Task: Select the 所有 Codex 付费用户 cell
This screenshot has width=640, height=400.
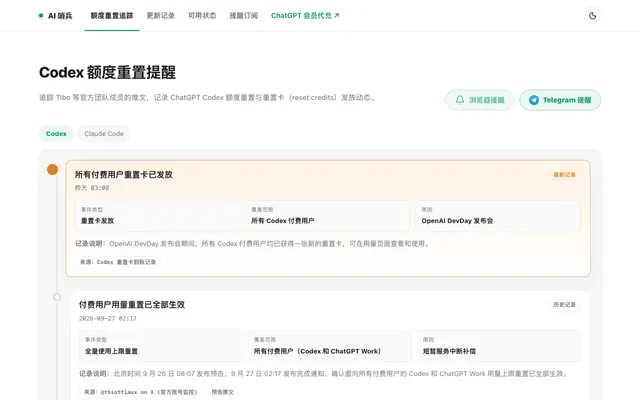Action: 330,216
